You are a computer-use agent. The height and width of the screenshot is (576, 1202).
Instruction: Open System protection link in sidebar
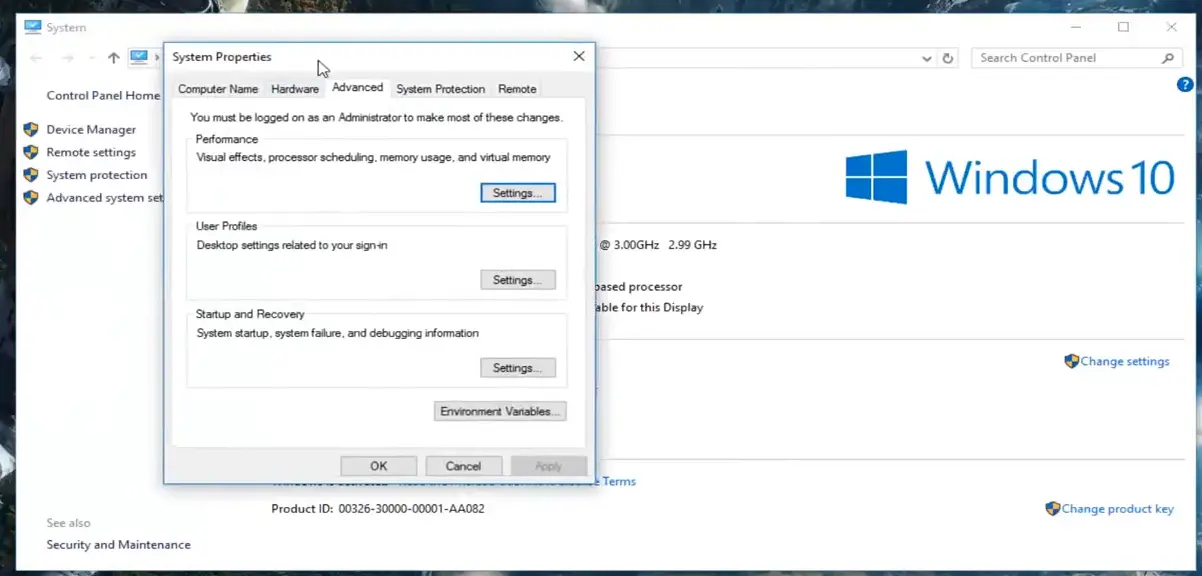(x=97, y=175)
